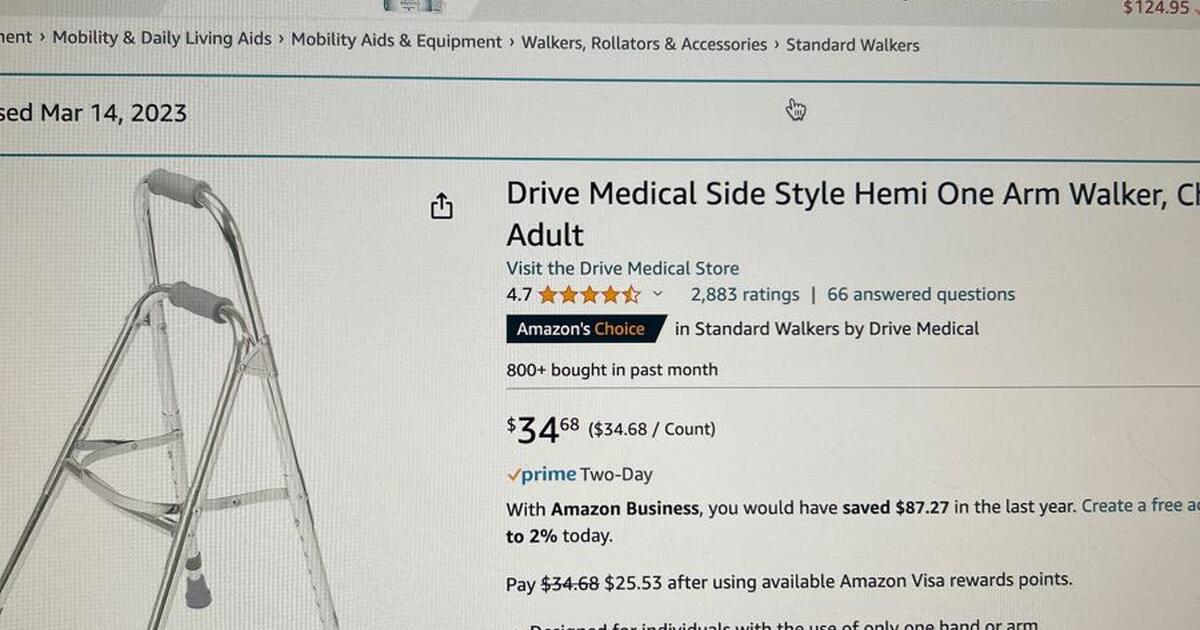Click the '800+ bought in past month' label
The image size is (1200, 630).
pos(611,369)
